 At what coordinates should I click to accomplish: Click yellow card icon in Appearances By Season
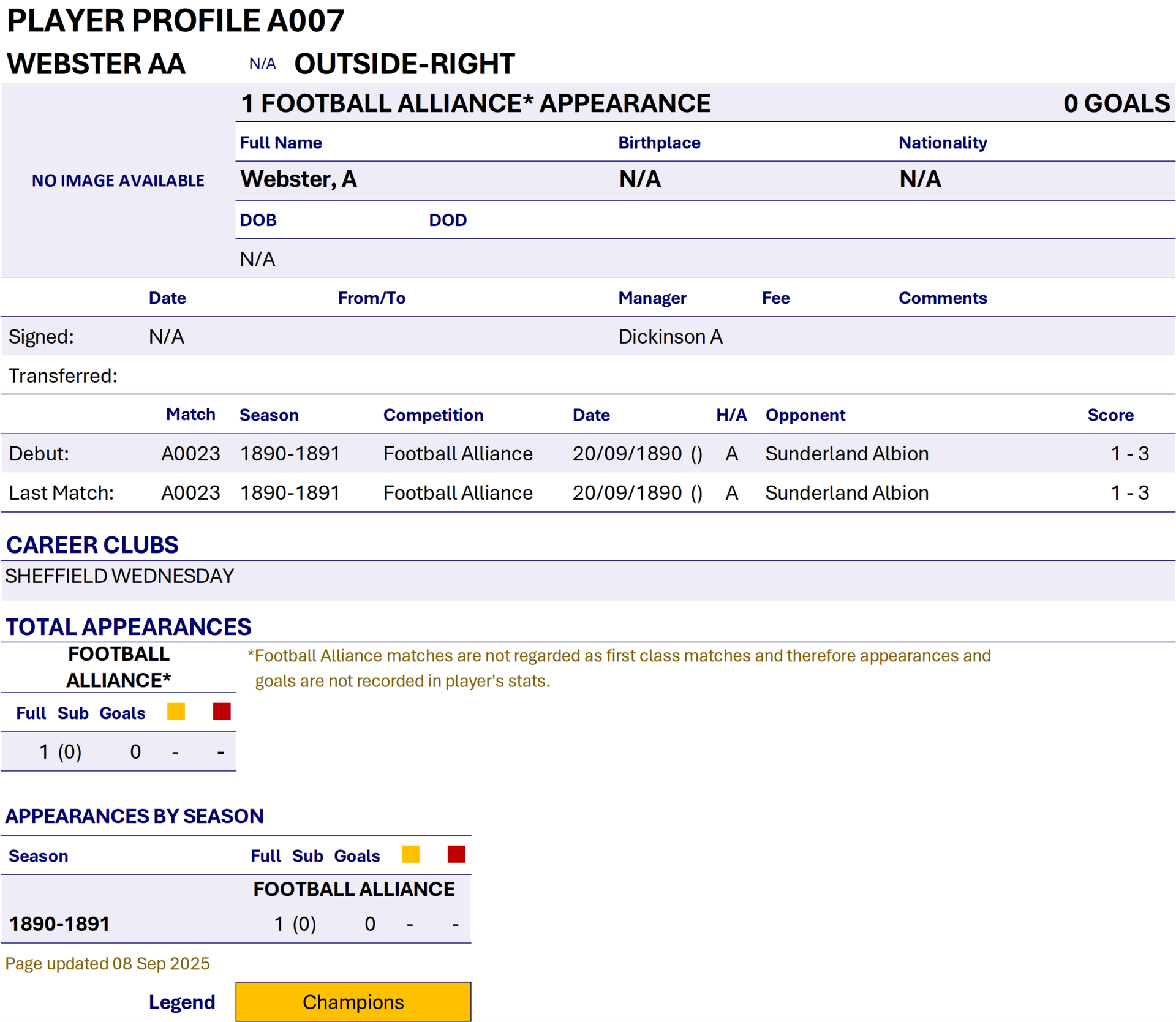(x=410, y=854)
